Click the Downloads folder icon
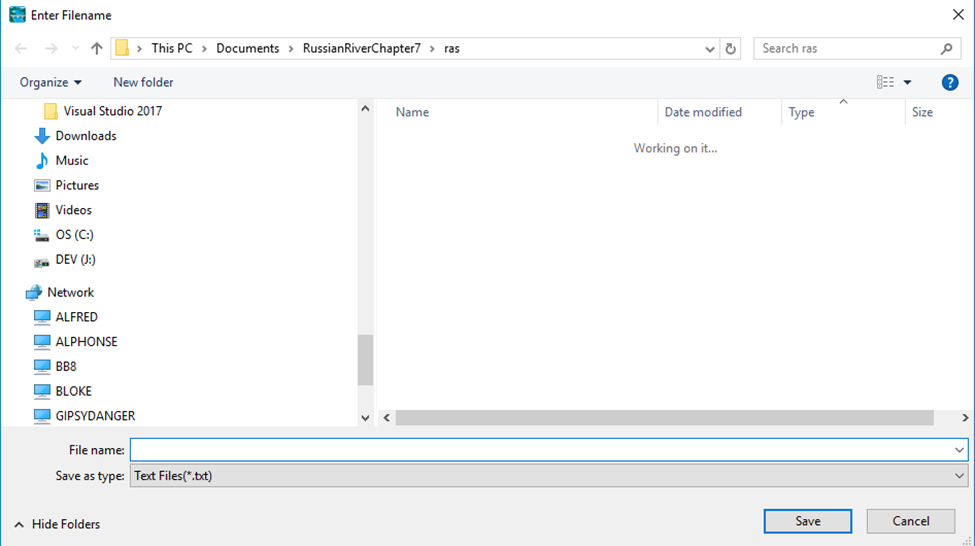This screenshot has height=546, width=975. pos(42,136)
